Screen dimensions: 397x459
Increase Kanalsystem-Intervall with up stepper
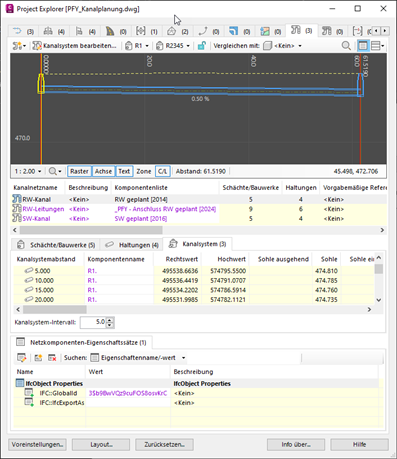[110, 320]
